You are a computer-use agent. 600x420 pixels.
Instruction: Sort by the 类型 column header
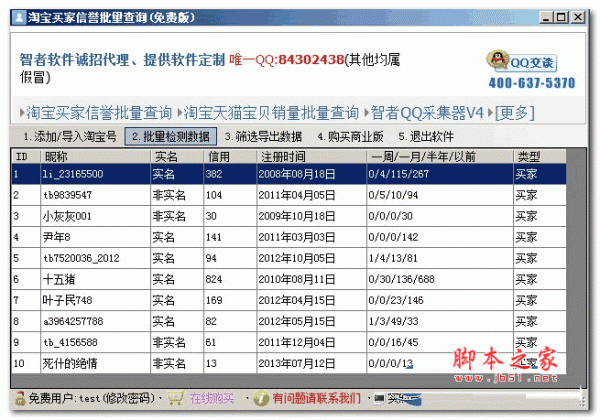[540, 156]
